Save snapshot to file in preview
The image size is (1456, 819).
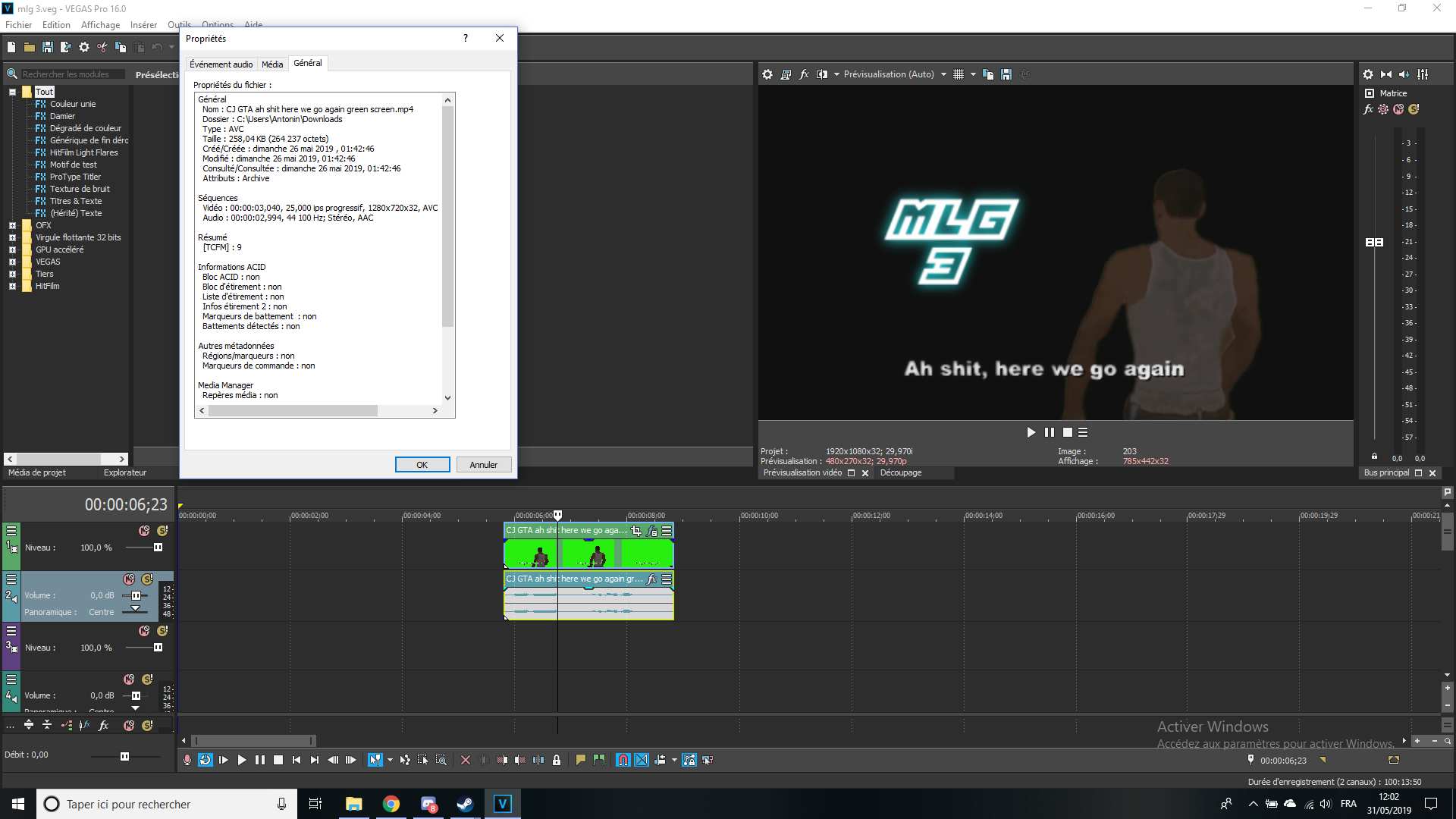click(1006, 74)
